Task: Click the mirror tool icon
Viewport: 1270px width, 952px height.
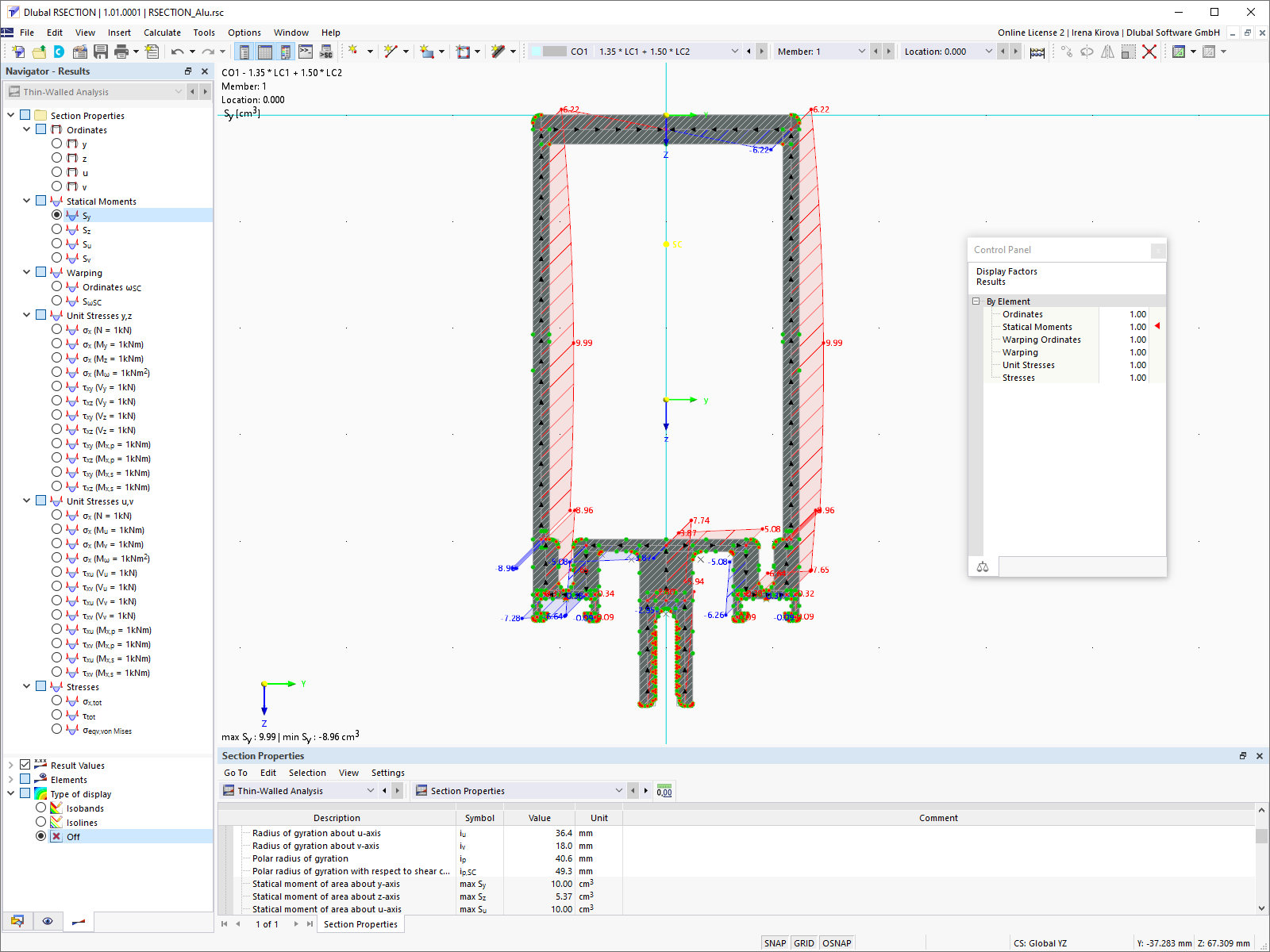Action: (1107, 52)
